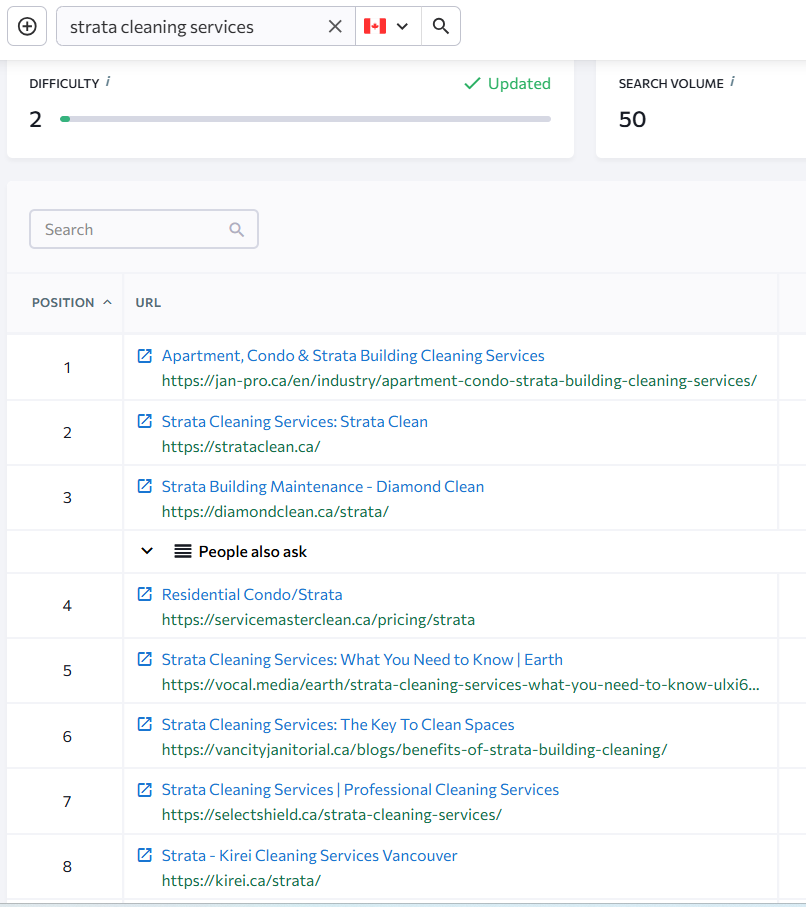The width and height of the screenshot is (806, 907).
Task: Click position number 1 cell
Action: 67,368
